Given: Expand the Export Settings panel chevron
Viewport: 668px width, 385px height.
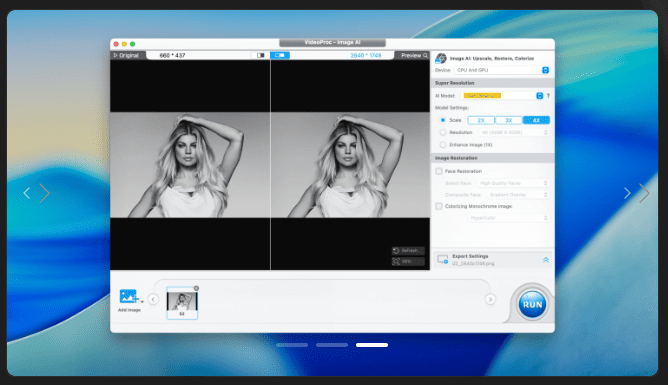Looking at the screenshot, I should tap(546, 260).
